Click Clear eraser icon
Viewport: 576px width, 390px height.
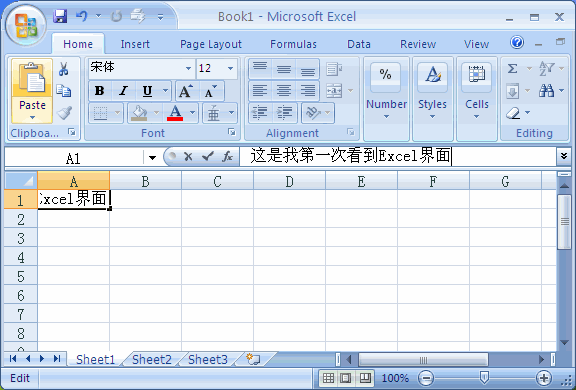point(512,113)
